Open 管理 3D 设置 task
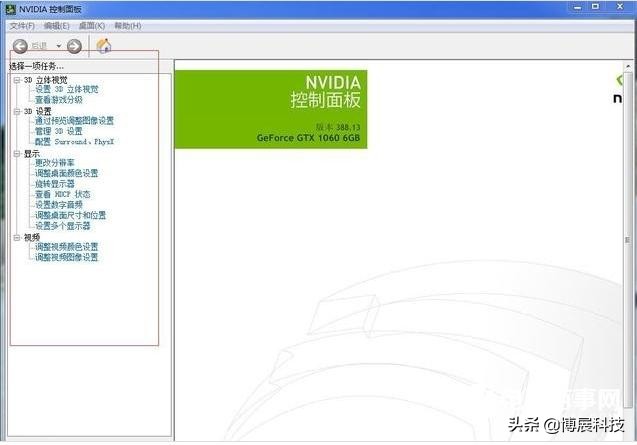 [x=59, y=131]
